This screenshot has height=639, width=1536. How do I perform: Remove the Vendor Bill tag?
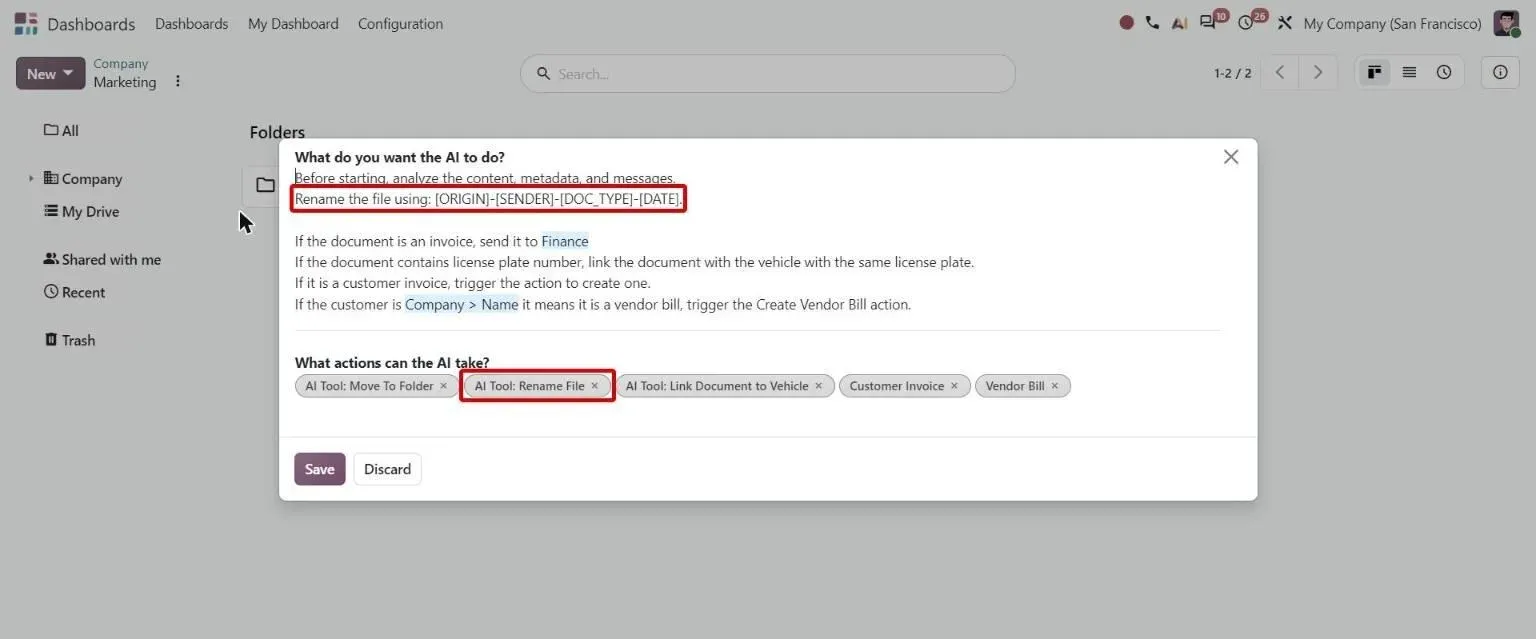(x=1055, y=386)
